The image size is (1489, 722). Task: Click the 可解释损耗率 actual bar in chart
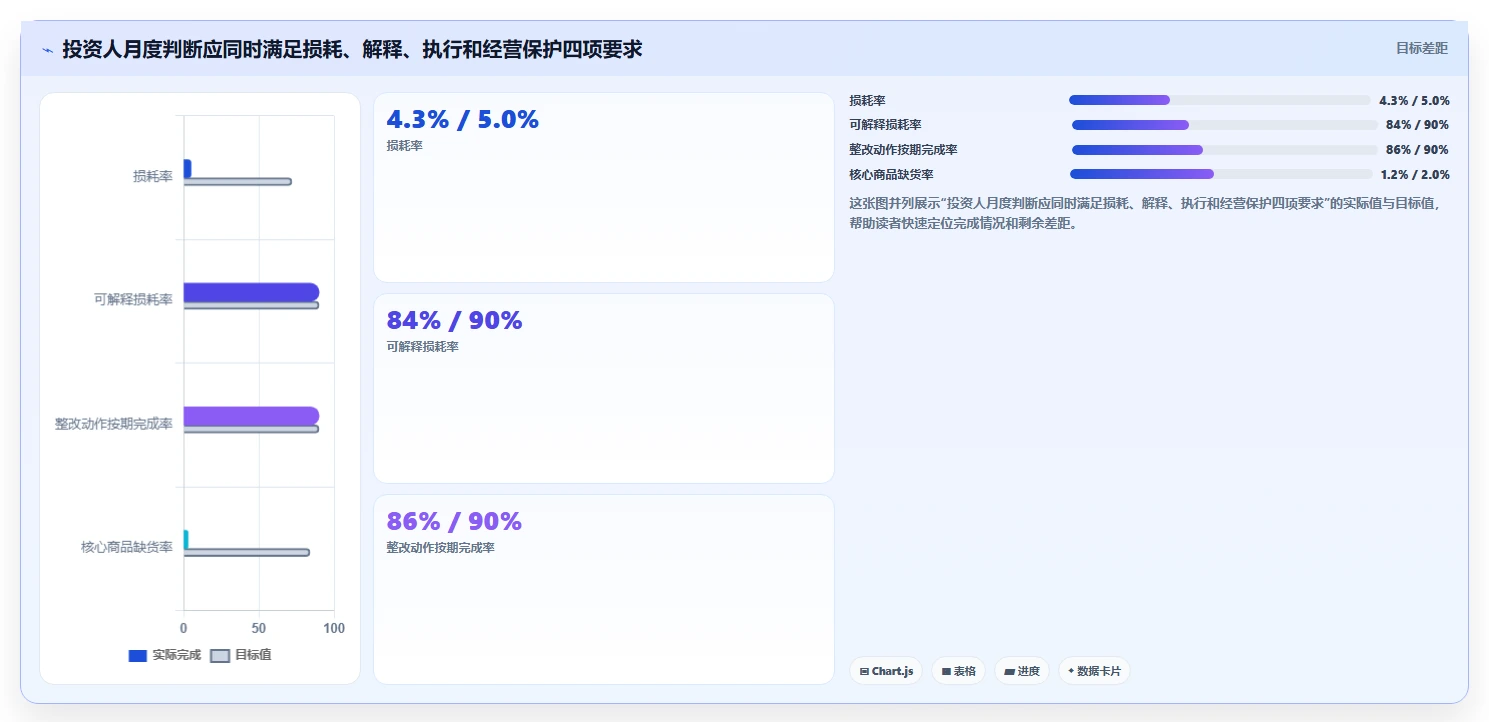[x=251, y=292]
